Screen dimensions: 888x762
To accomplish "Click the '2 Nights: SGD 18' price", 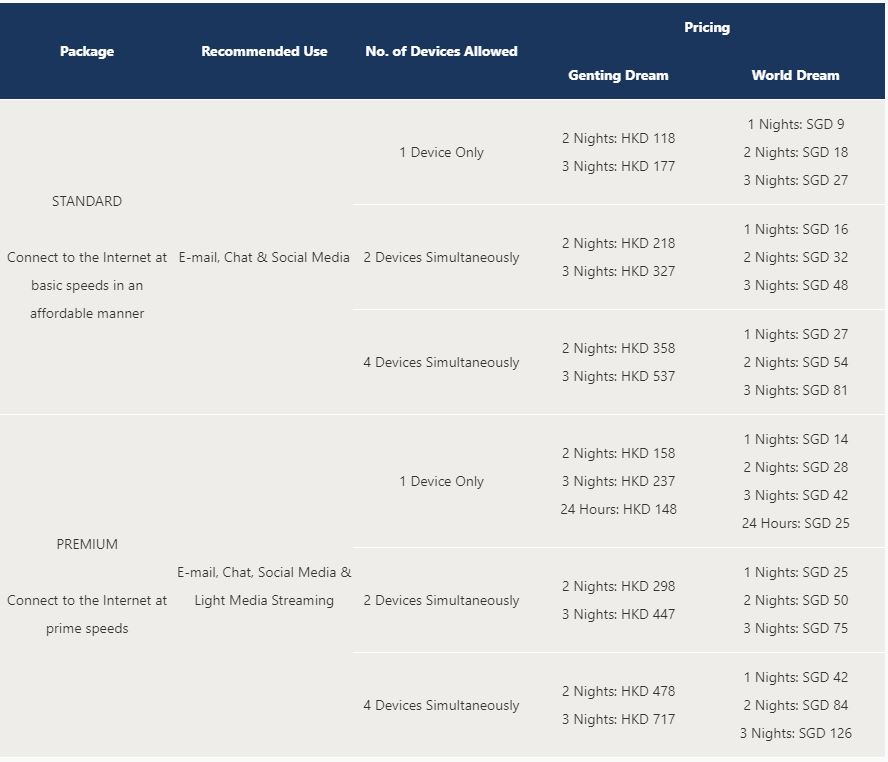I will click(x=796, y=152).
